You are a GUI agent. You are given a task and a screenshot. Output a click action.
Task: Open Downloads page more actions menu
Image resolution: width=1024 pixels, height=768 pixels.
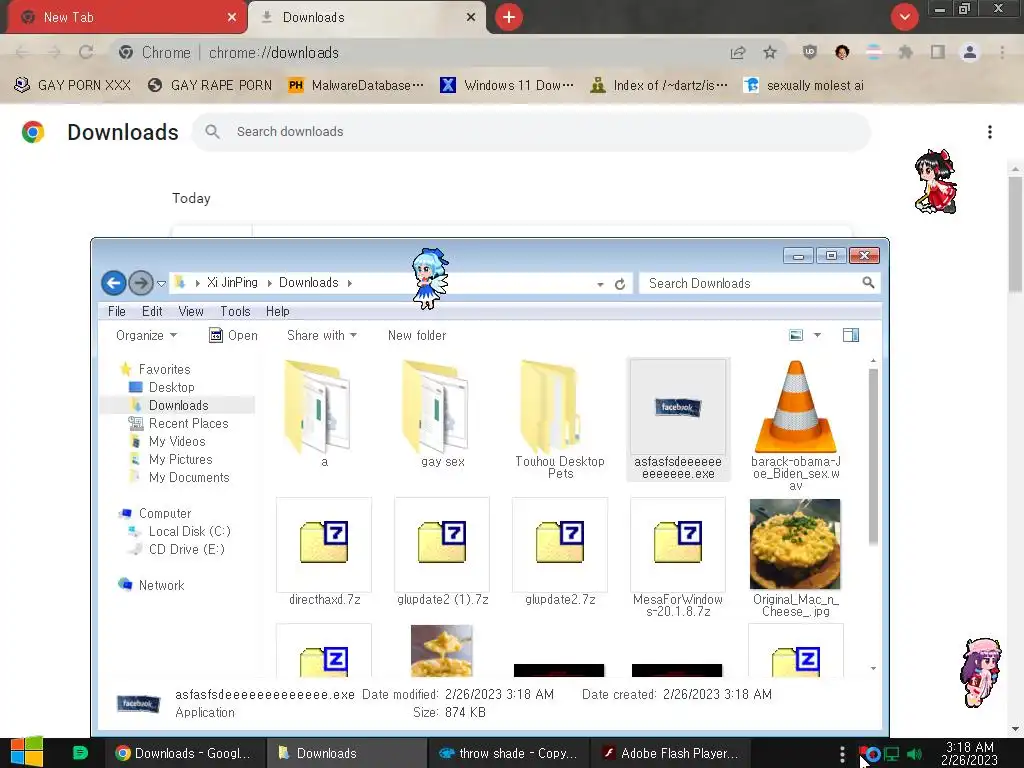pyautogui.click(x=990, y=132)
